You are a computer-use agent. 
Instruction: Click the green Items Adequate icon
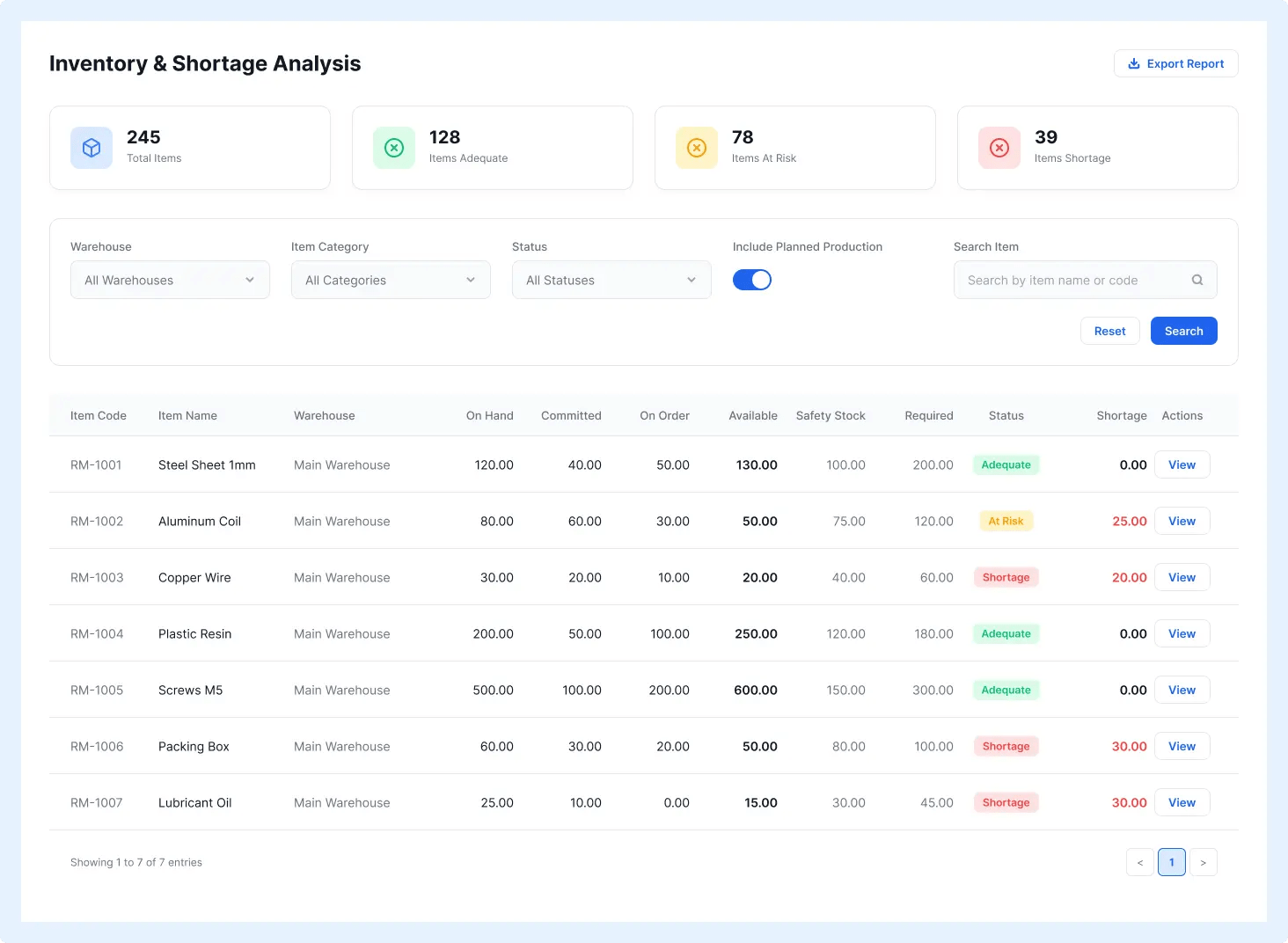point(394,148)
